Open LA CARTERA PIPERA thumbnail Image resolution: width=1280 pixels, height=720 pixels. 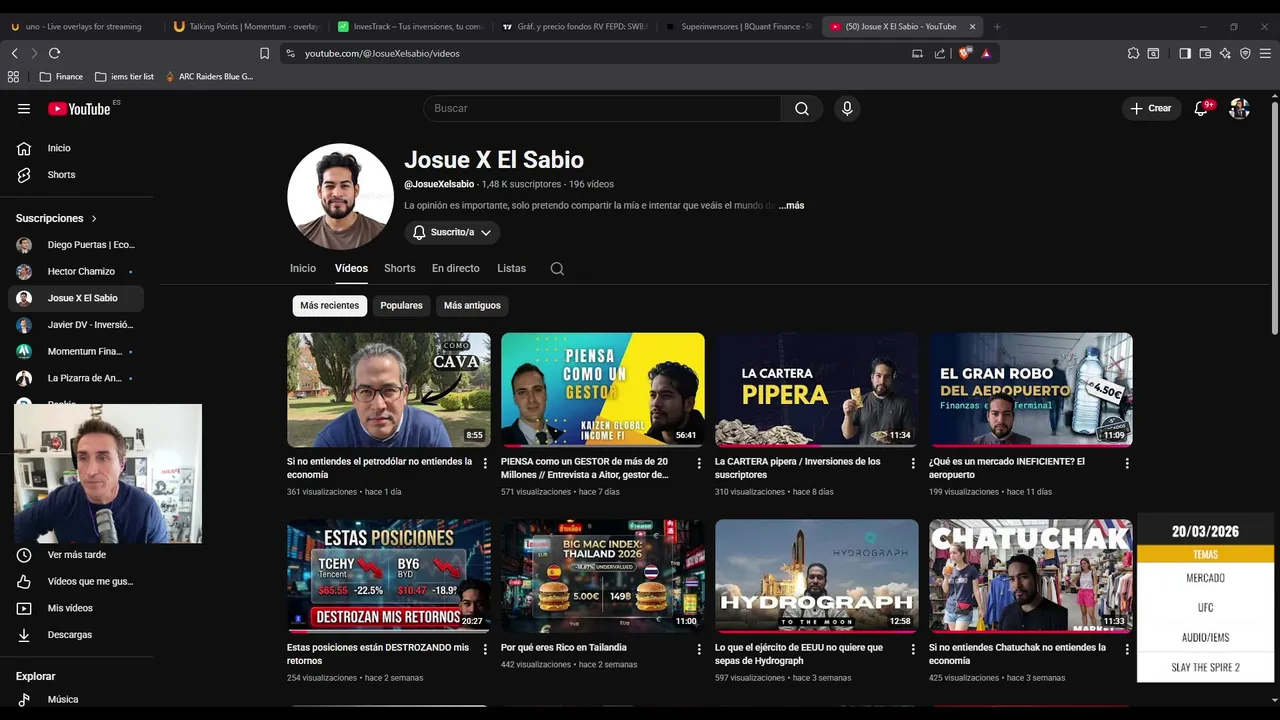tap(817, 390)
